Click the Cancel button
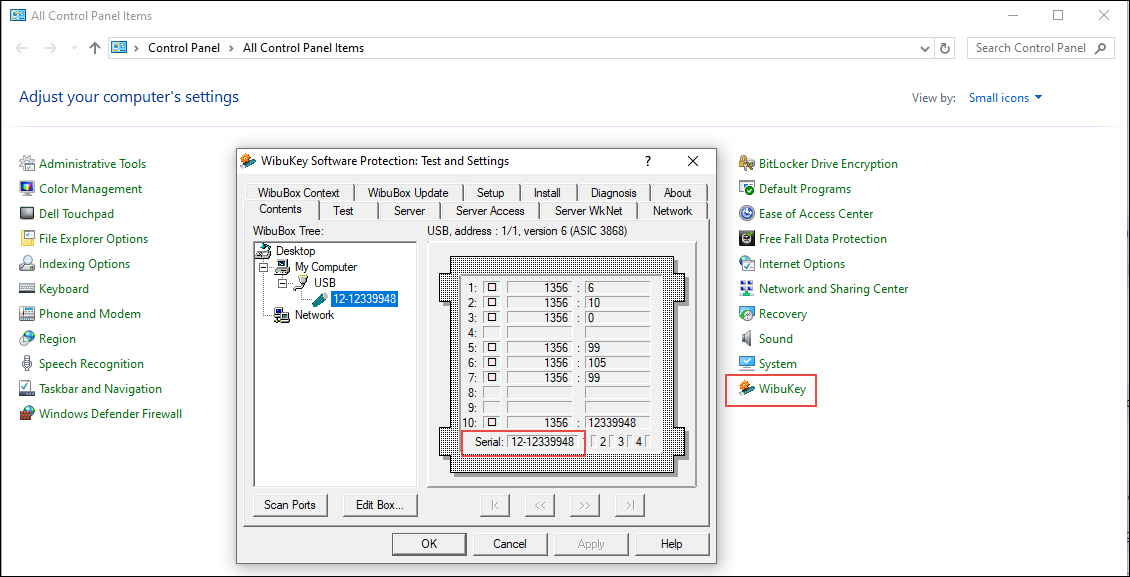This screenshot has height=577, width=1130. click(x=510, y=544)
